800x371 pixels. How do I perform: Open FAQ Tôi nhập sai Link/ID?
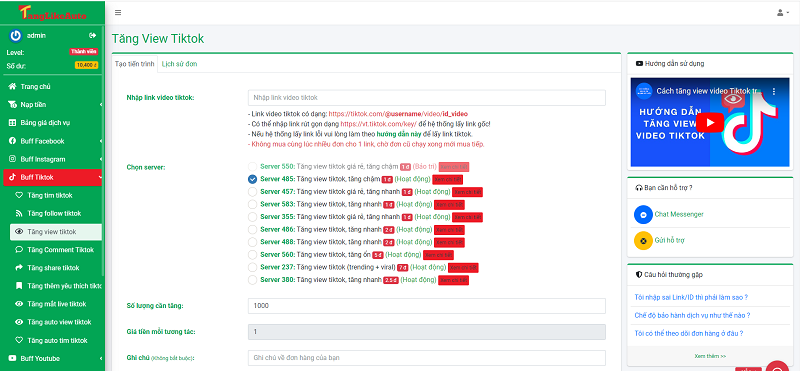point(691,297)
